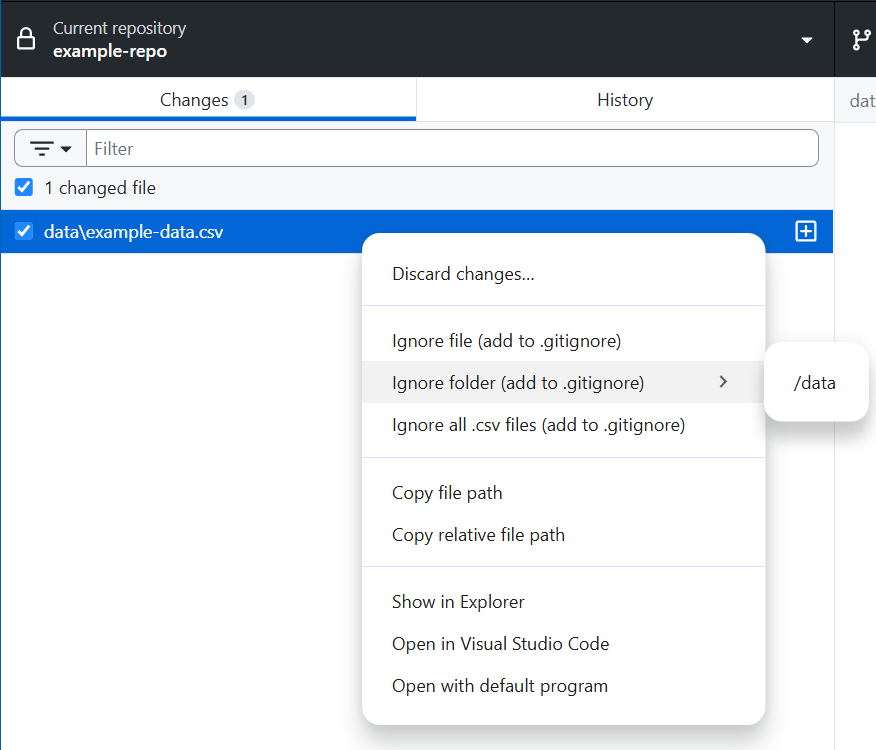Uncheck data\example-data.csv file checkbox

[24, 231]
